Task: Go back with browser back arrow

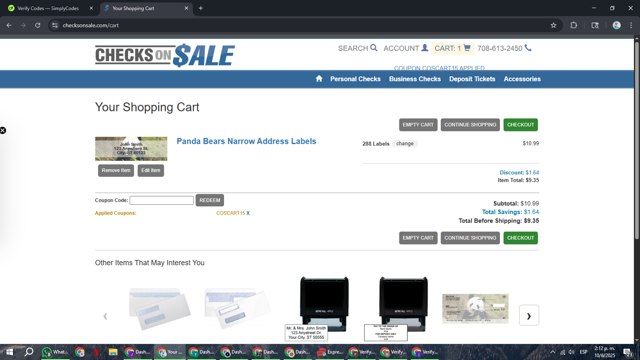Action: [x=9, y=25]
